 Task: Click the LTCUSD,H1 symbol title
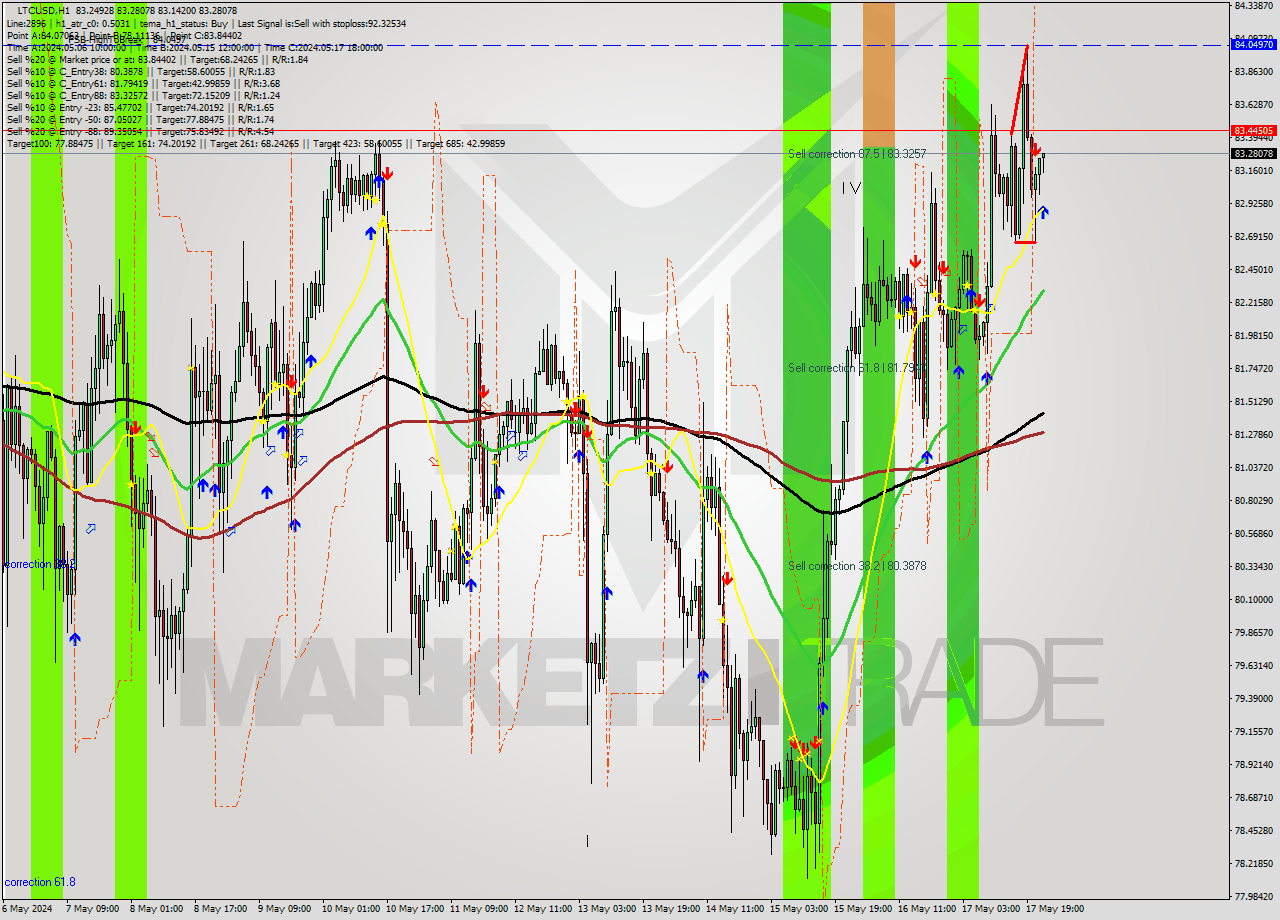coord(43,9)
